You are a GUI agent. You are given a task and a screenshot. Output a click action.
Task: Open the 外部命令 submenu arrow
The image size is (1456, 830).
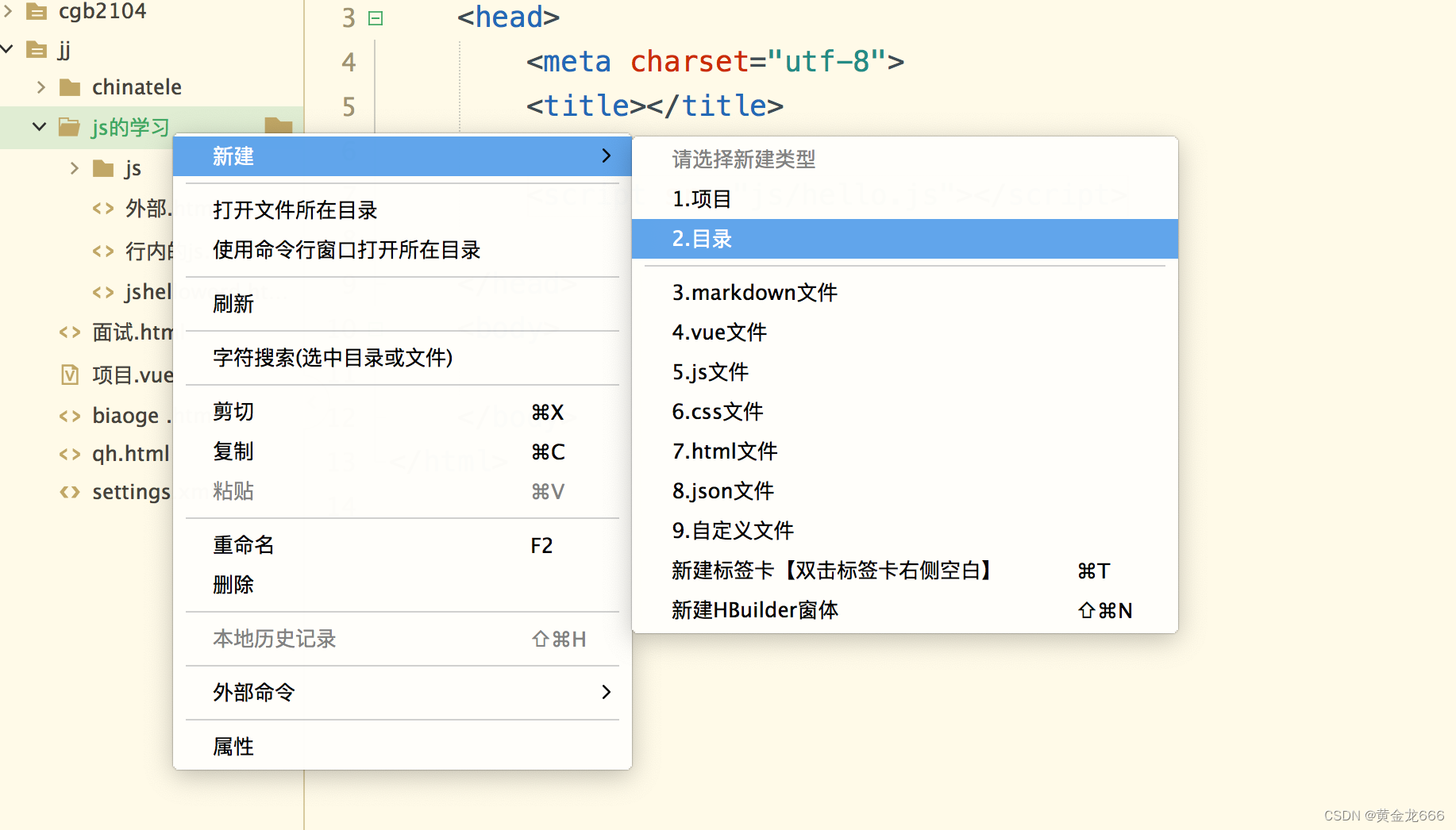coord(607,692)
